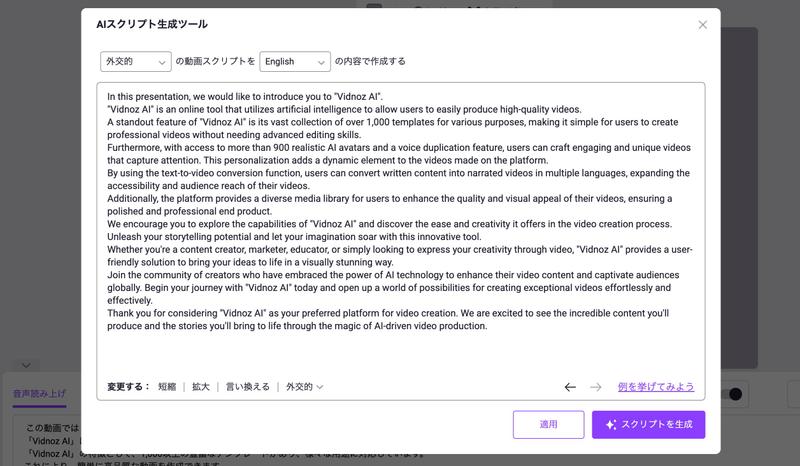
Task: Click 言い換える to rephrase the script
Action: (x=247, y=387)
